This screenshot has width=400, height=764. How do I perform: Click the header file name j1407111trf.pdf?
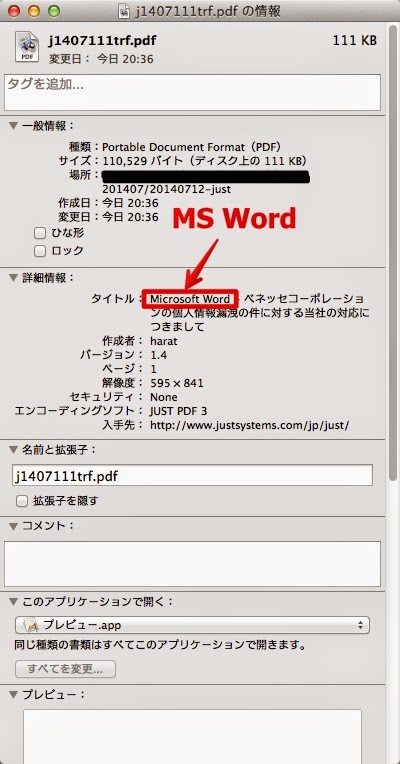(x=102, y=40)
